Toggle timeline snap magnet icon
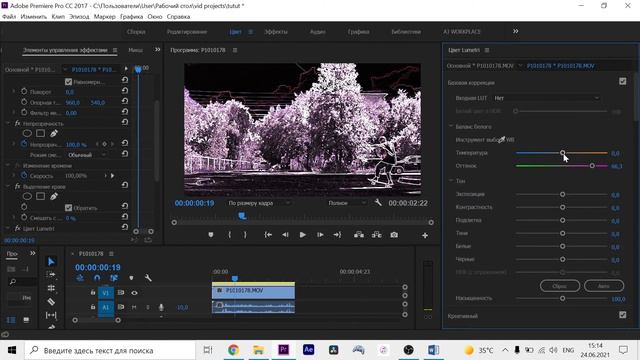 point(97,278)
